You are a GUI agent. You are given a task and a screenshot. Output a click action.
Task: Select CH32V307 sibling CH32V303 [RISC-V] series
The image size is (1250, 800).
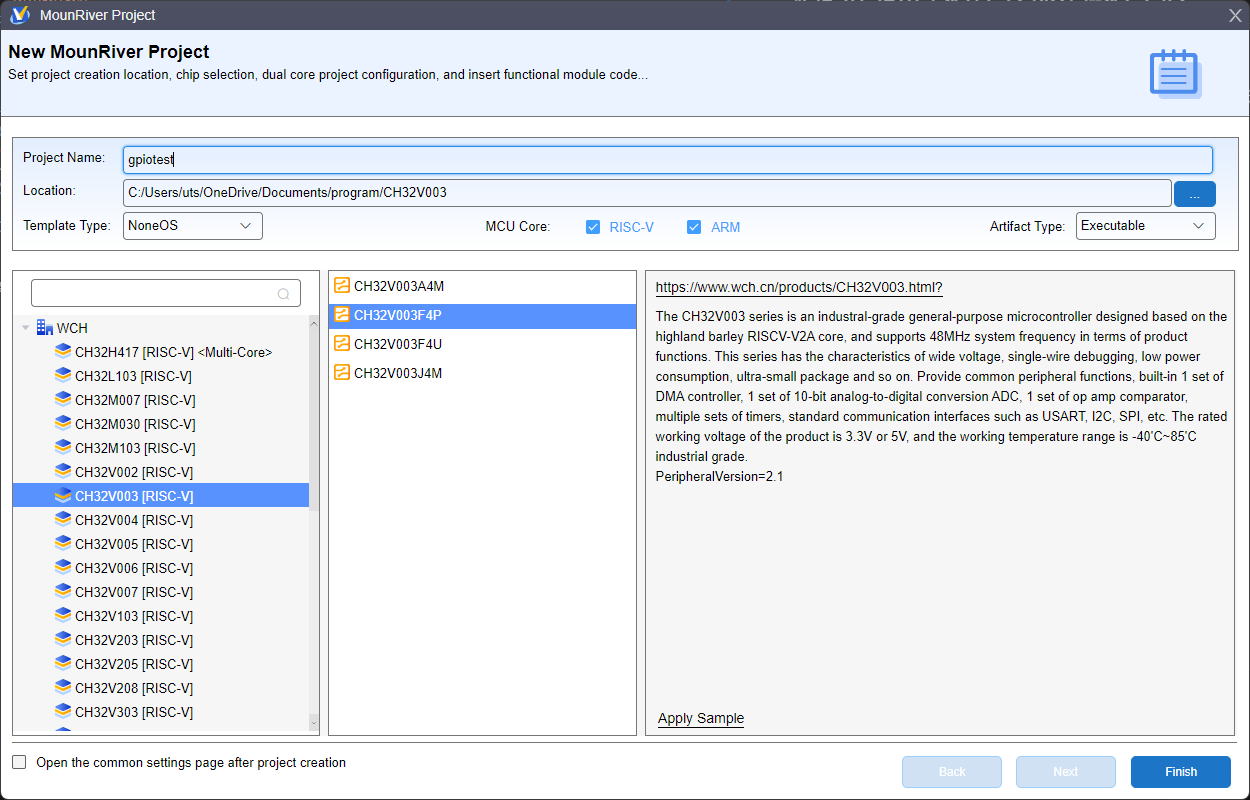click(x=133, y=712)
